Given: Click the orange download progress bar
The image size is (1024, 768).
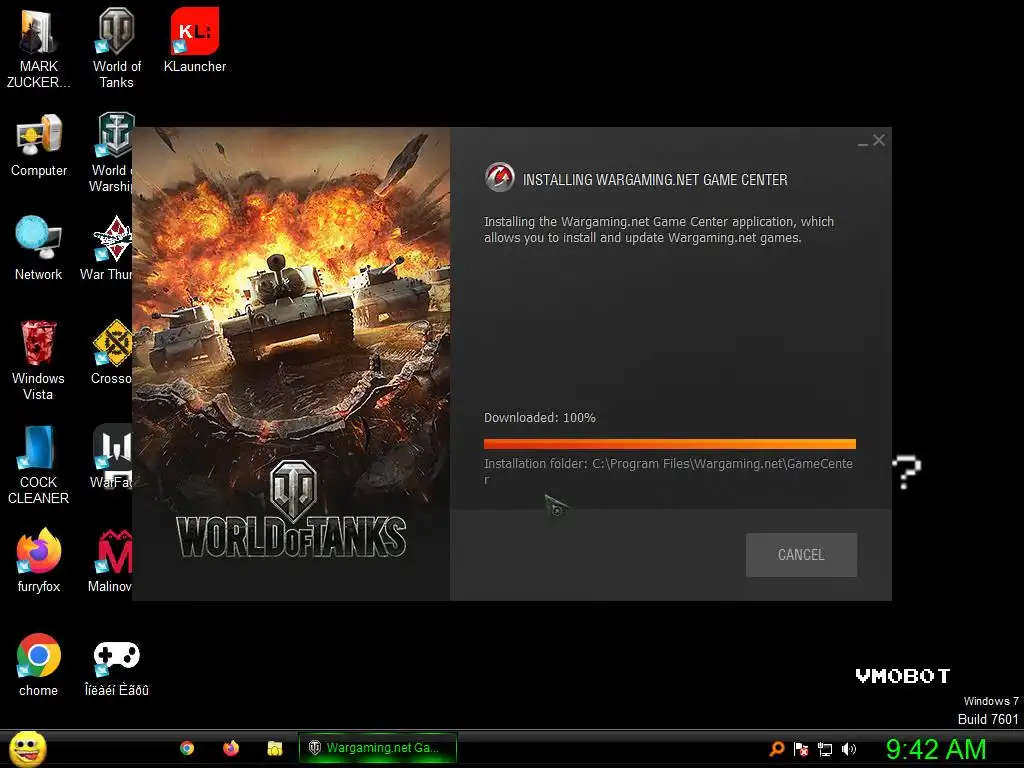Looking at the screenshot, I should click(x=669, y=444).
